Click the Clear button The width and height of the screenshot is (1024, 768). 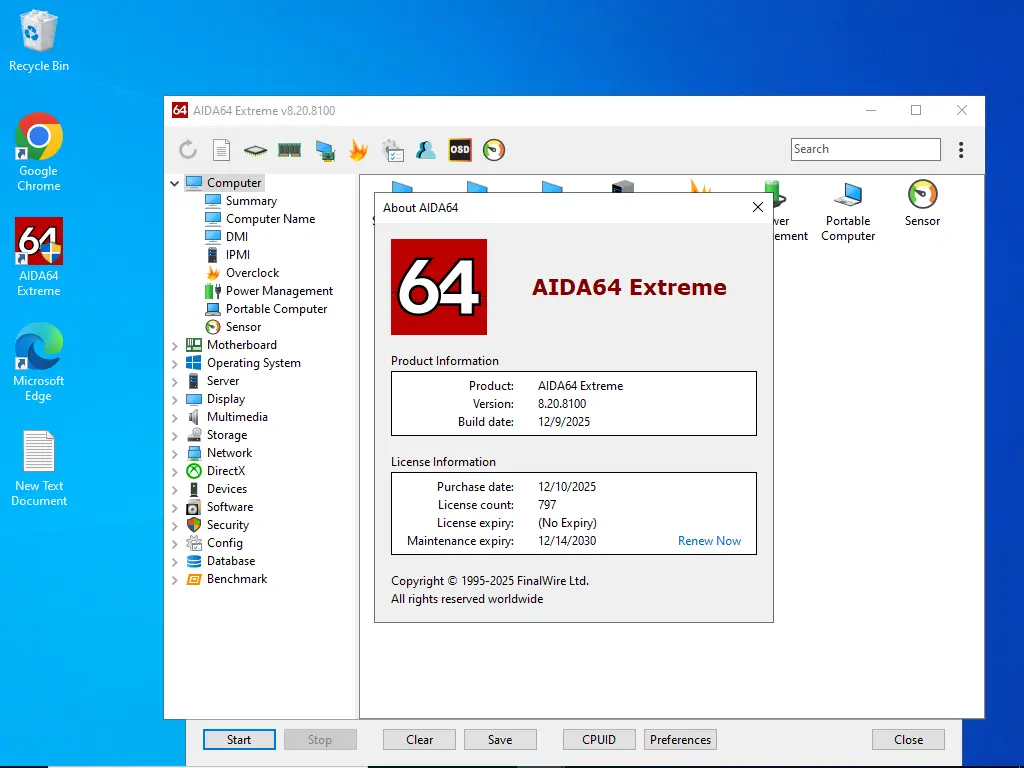click(x=419, y=740)
